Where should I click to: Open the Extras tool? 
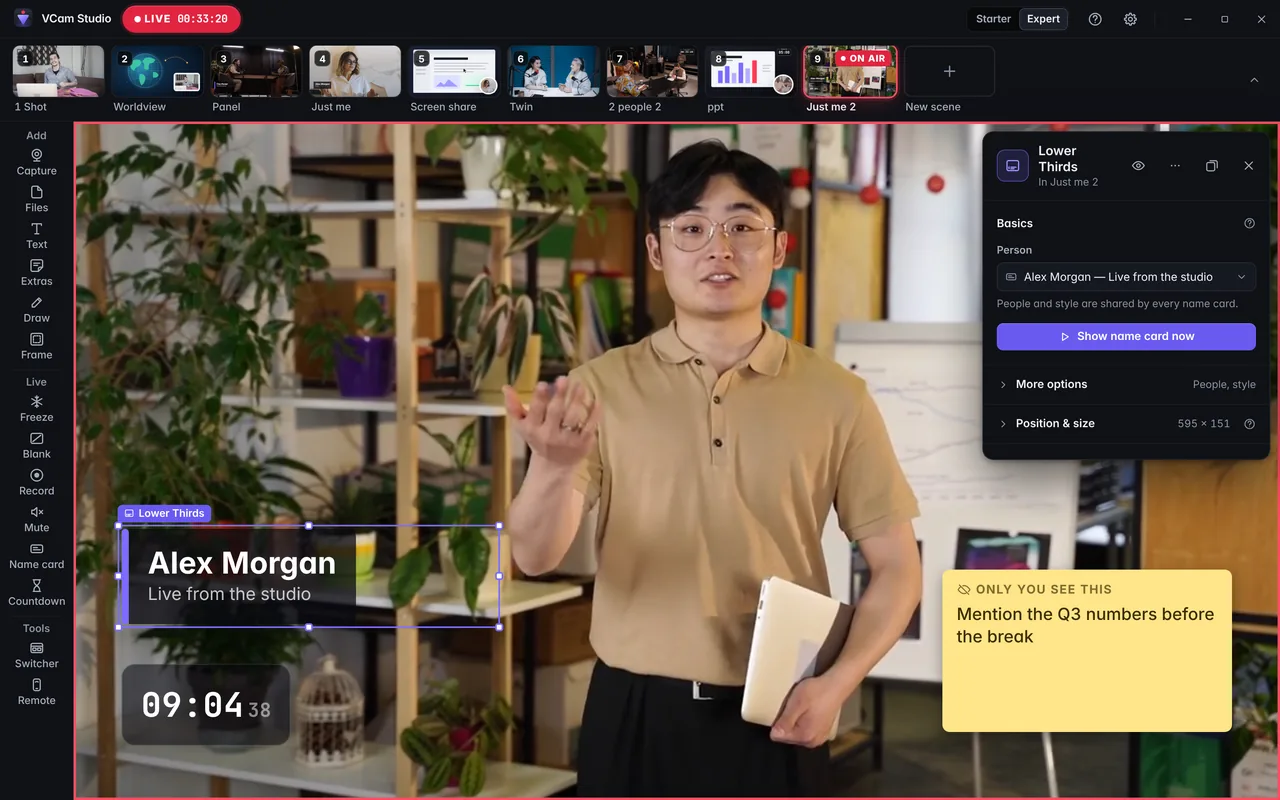(x=36, y=273)
